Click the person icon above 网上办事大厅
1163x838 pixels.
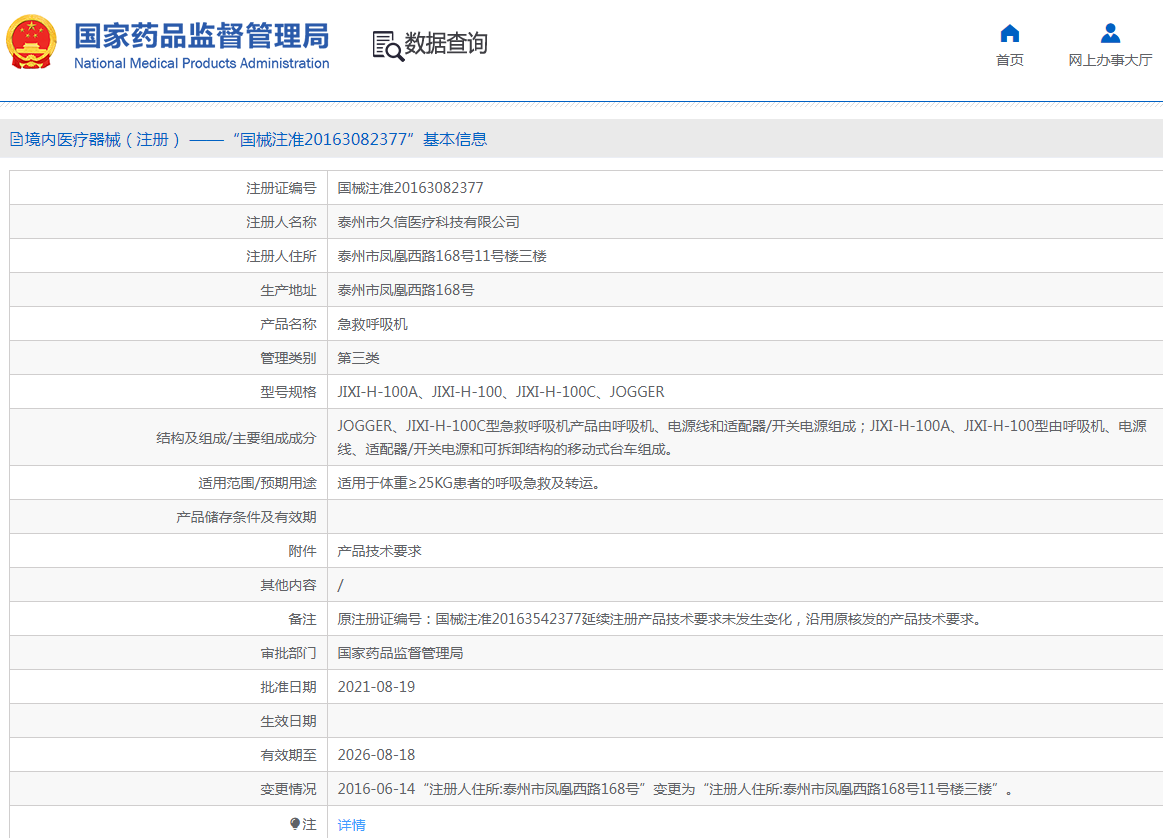pyautogui.click(x=1110, y=33)
